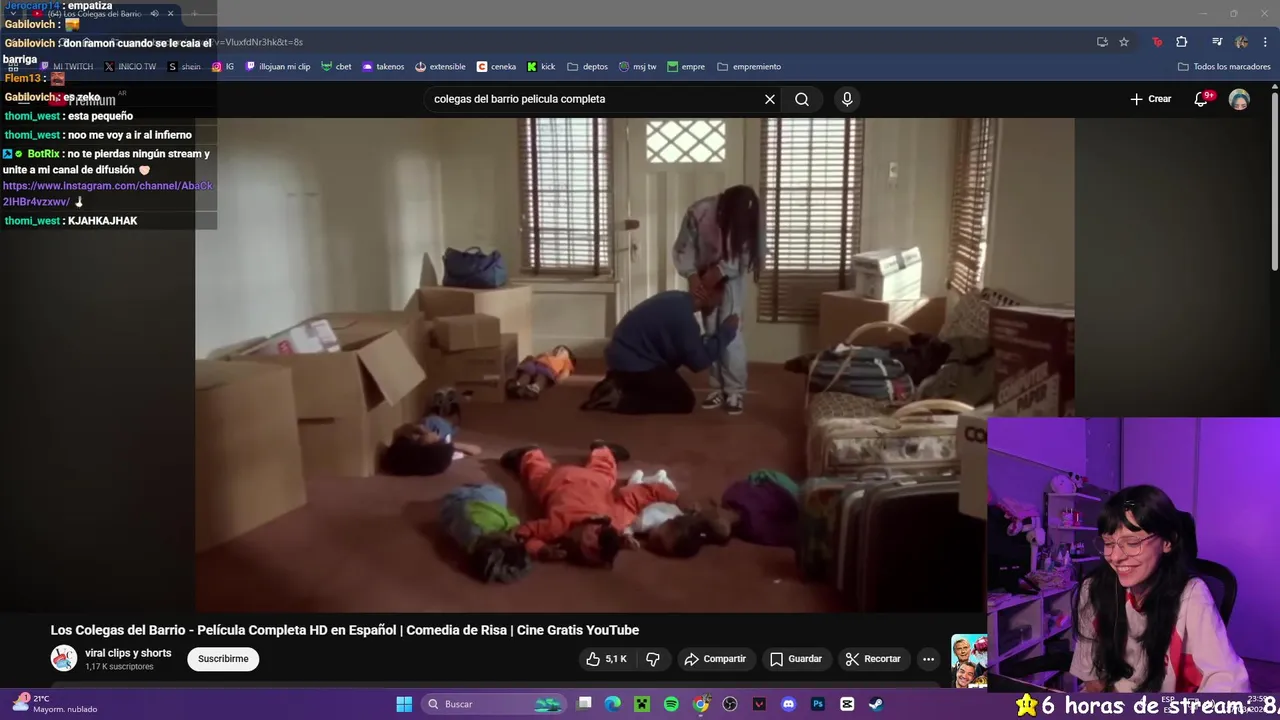Screen dimensions: 1280x720
Task: Like the video with 5,1 K thumbs up
Action: 606,659
